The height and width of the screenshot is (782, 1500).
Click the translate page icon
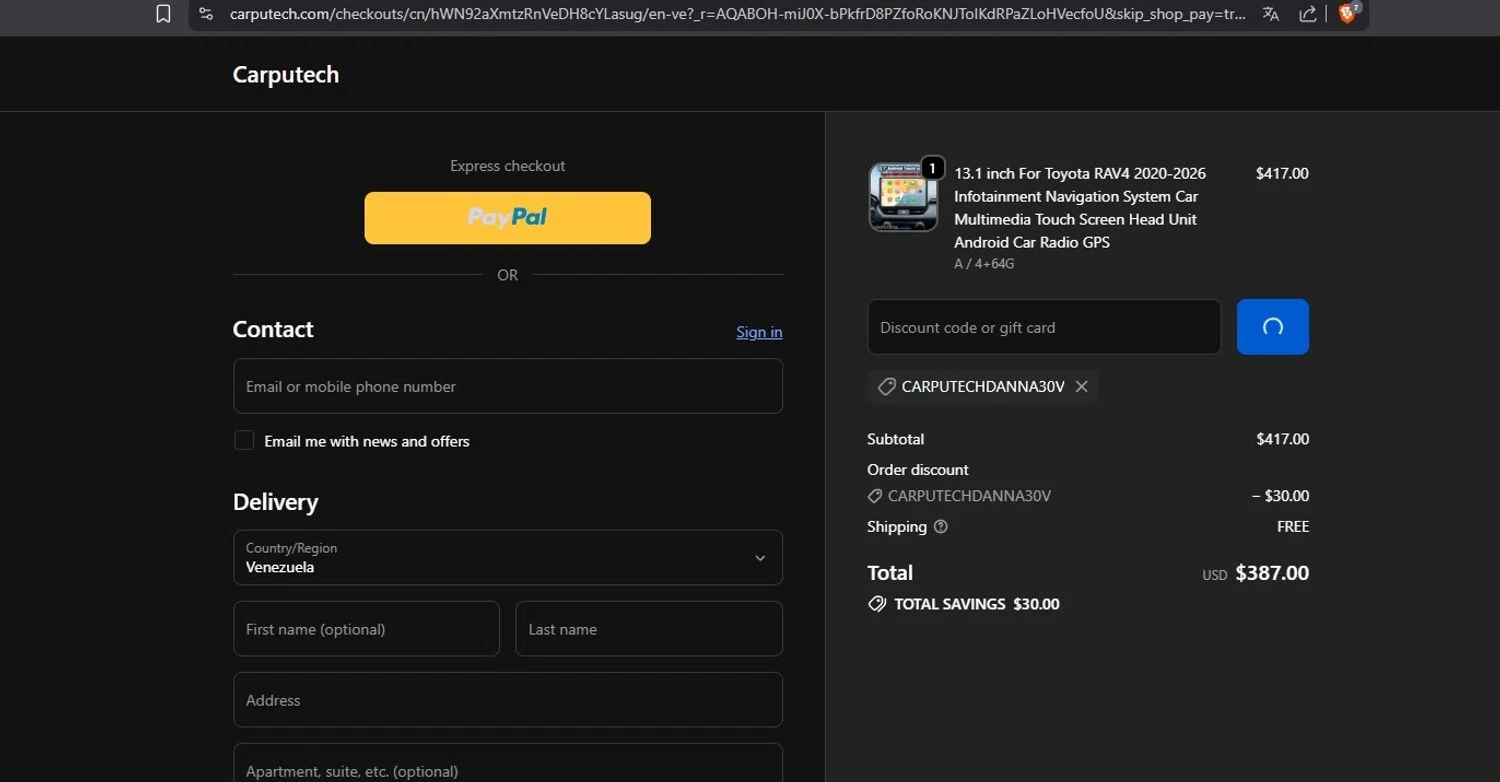coord(1270,14)
